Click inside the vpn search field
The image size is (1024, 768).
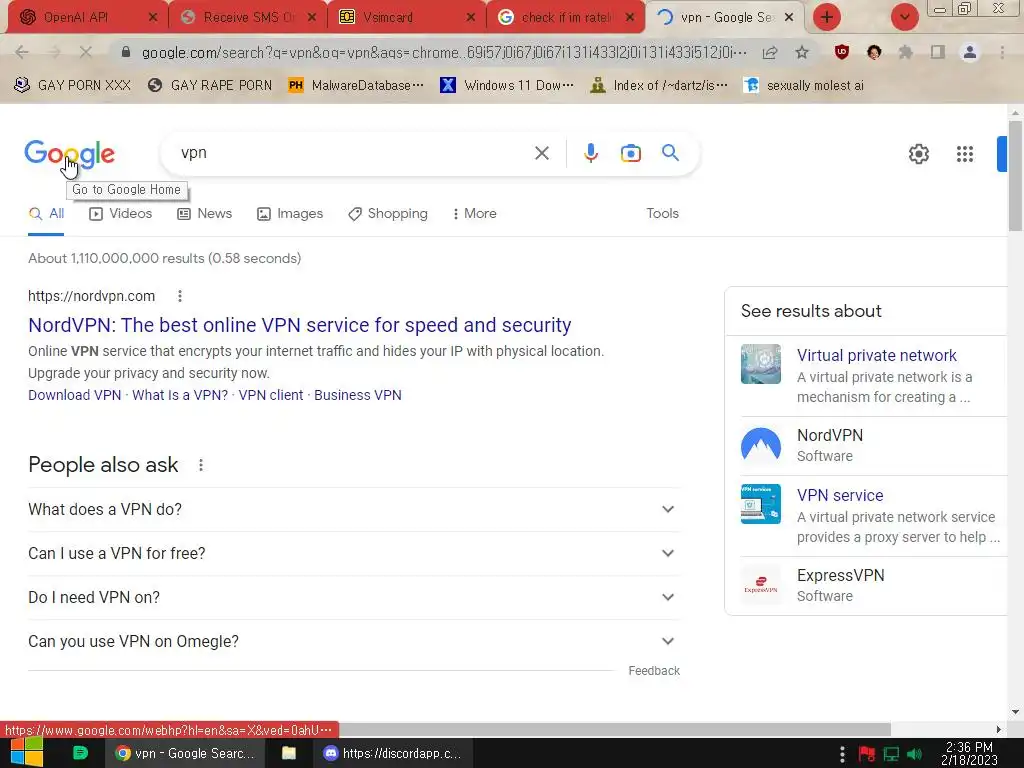[353, 153]
